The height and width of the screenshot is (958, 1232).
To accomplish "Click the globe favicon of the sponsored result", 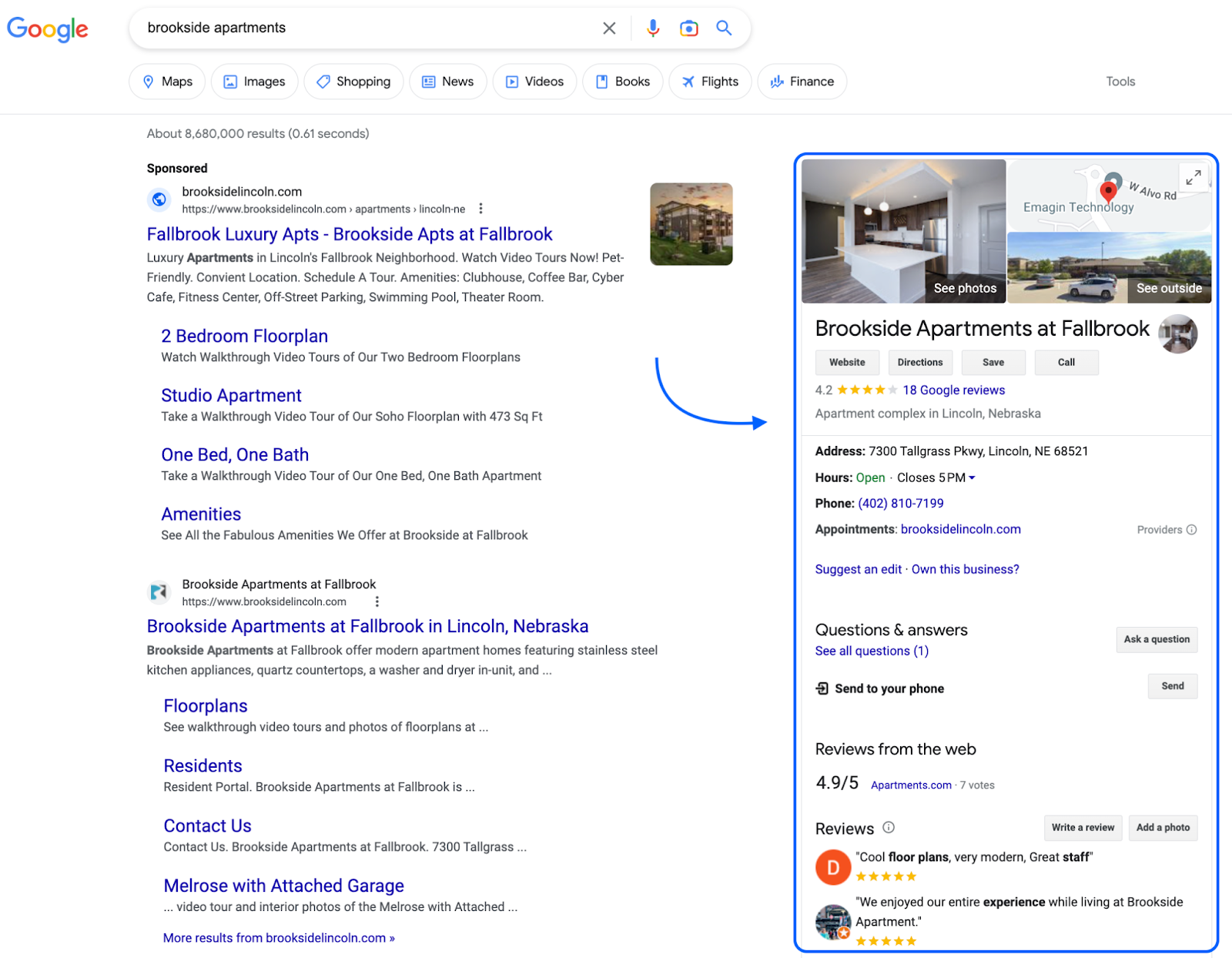I will tap(159, 199).
